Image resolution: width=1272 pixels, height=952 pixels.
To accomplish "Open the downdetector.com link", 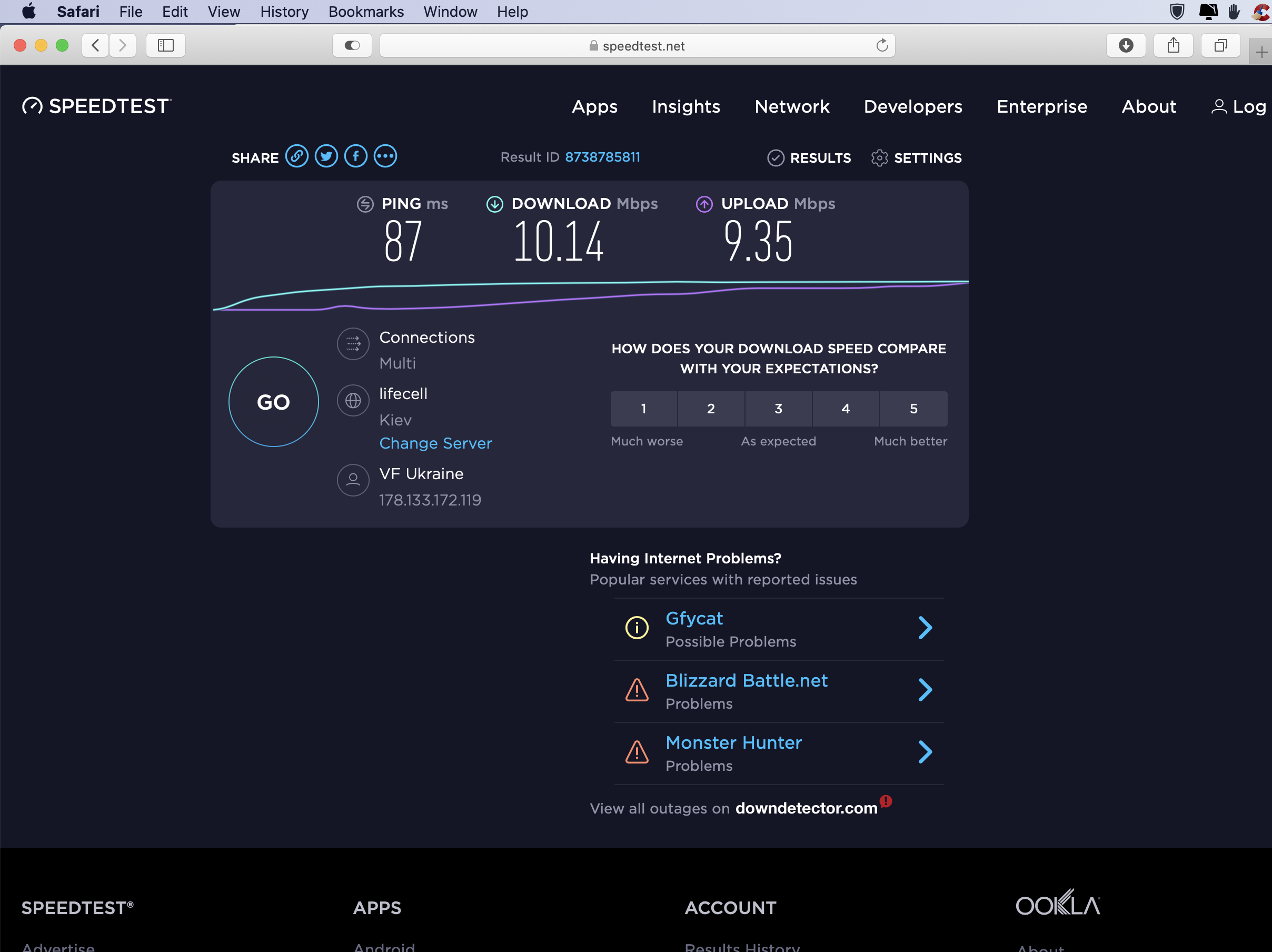I will click(806, 808).
